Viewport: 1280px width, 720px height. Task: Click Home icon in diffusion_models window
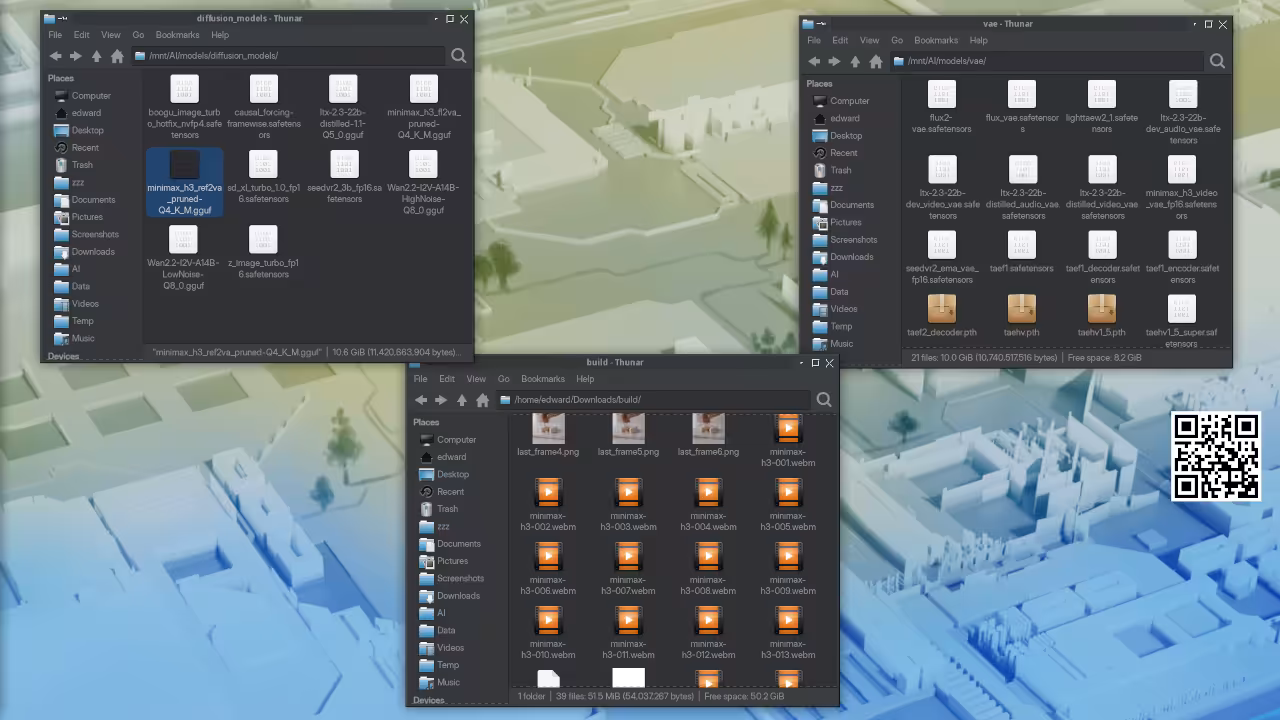pos(117,56)
